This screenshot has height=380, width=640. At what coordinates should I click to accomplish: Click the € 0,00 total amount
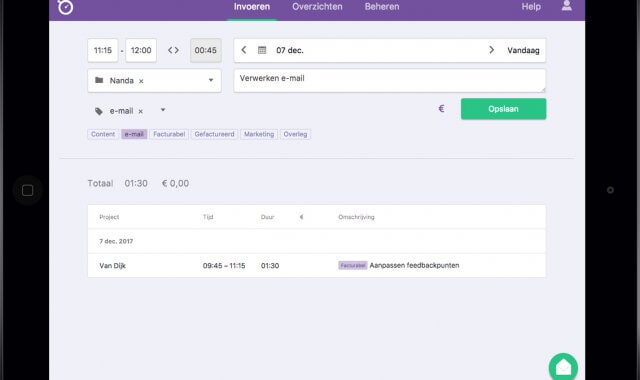(x=176, y=183)
